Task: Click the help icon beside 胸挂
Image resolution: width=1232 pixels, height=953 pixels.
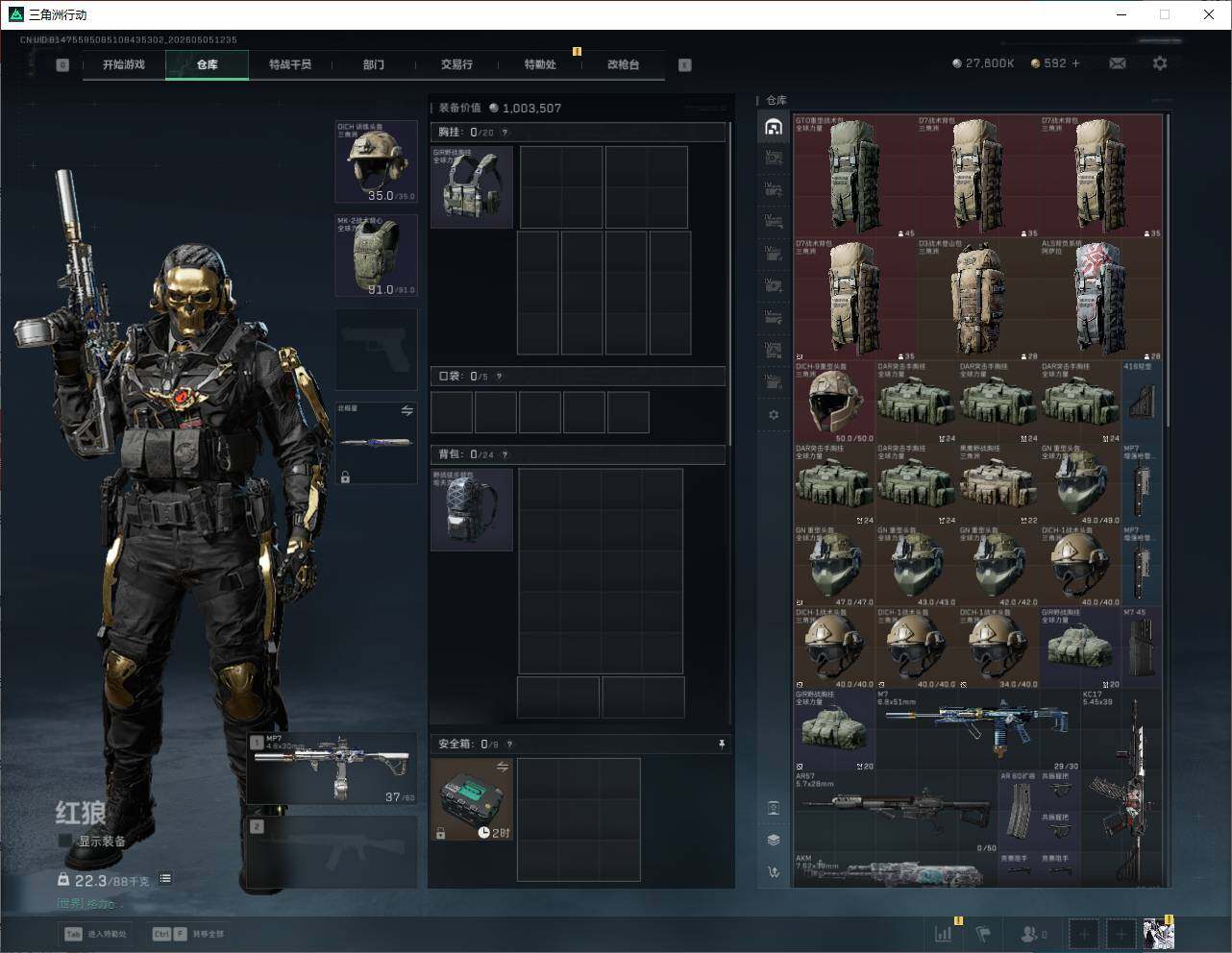Action: coord(505,133)
